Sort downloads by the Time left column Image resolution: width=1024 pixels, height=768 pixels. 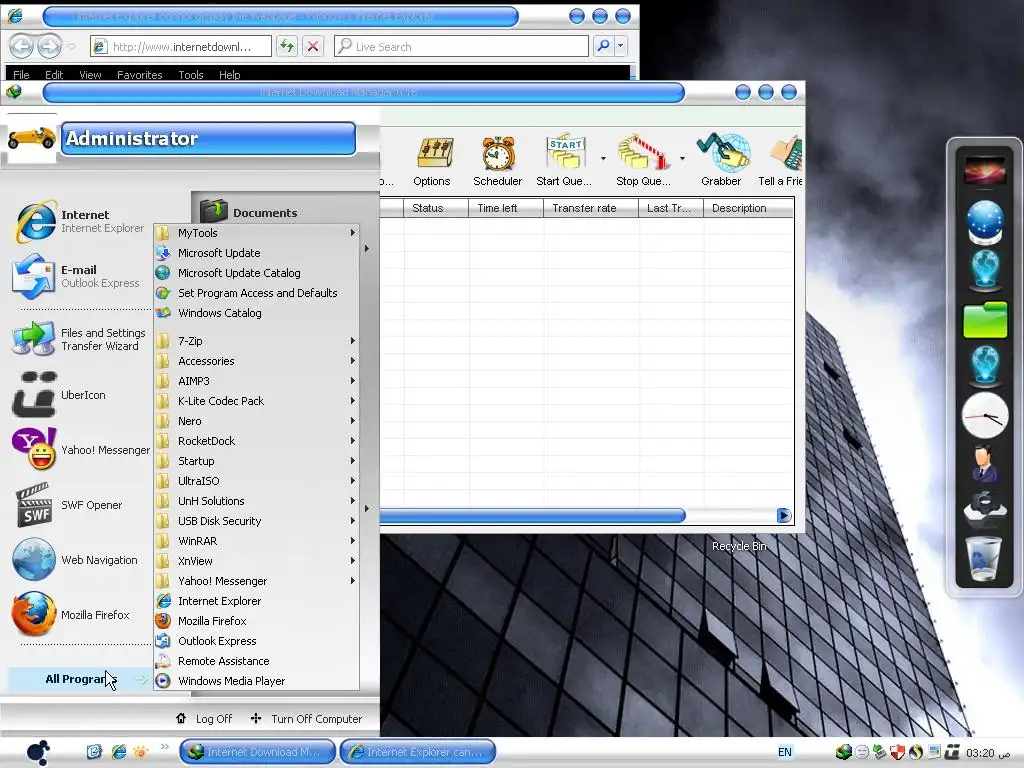(505, 208)
